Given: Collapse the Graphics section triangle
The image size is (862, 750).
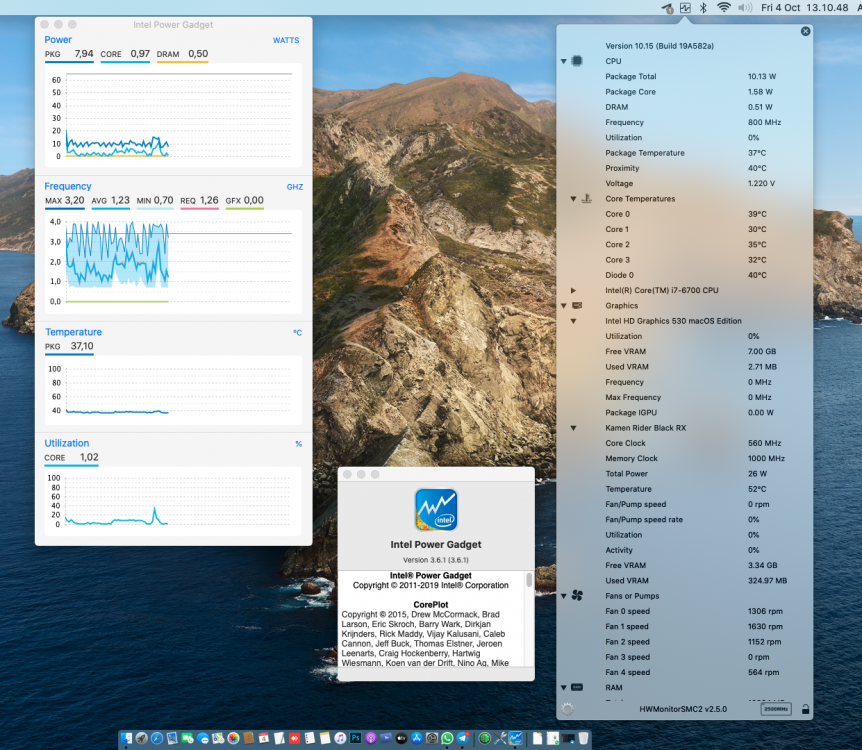Looking at the screenshot, I should coord(563,306).
